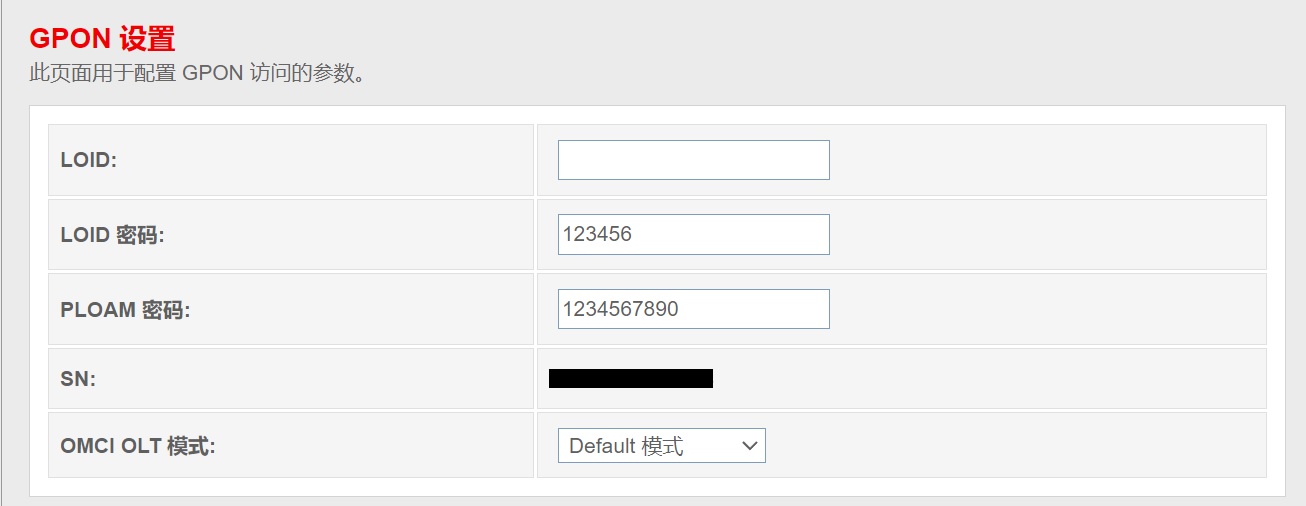Viewport: 1306px width, 506px height.
Task: Click the word "设置" in the page title
Action: (146, 39)
